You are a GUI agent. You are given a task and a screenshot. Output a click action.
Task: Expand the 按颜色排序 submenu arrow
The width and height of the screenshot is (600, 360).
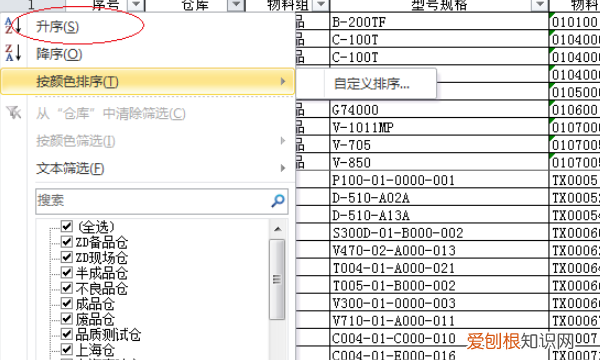coord(283,81)
